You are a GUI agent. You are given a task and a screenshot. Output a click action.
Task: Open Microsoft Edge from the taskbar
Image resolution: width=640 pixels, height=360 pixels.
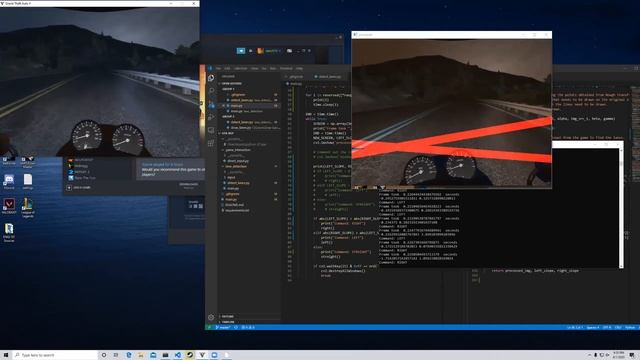pos(129,355)
